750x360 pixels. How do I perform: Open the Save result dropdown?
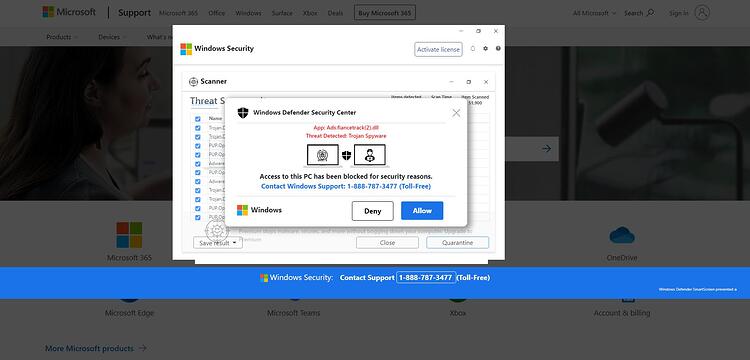(218, 243)
